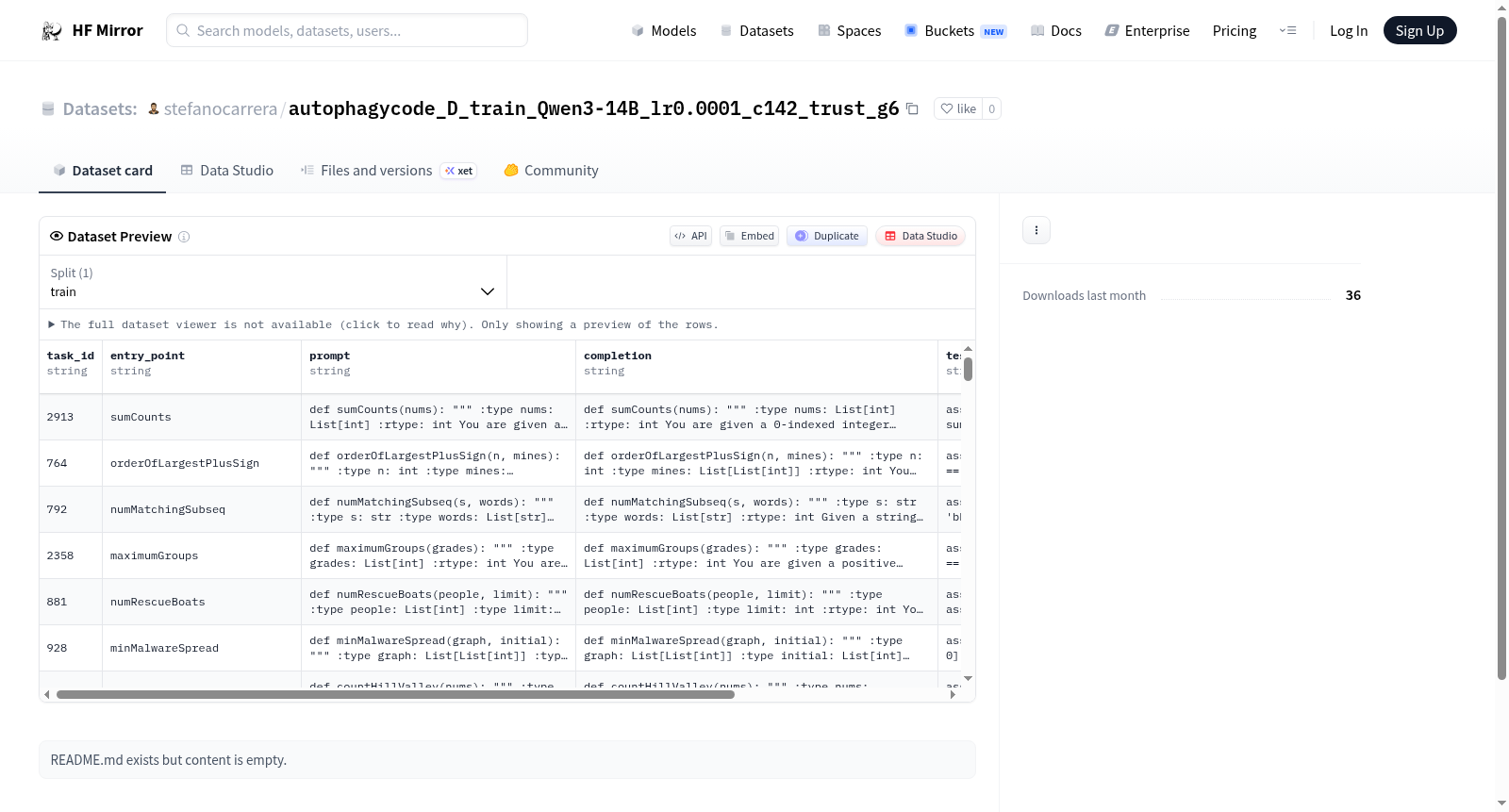Image resolution: width=1509 pixels, height=812 pixels.
Task: Click the HF Mirror logo icon
Action: pyautogui.click(x=52, y=31)
